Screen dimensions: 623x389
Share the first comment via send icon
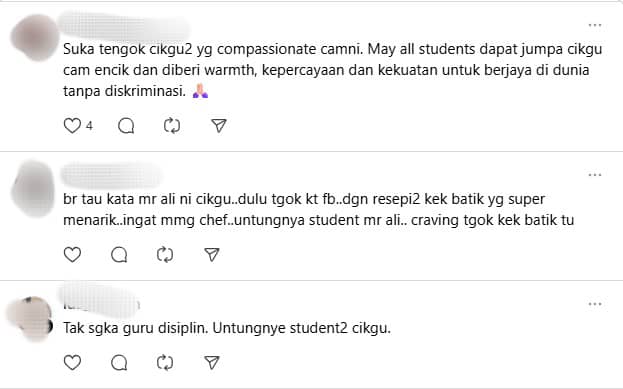point(219,126)
